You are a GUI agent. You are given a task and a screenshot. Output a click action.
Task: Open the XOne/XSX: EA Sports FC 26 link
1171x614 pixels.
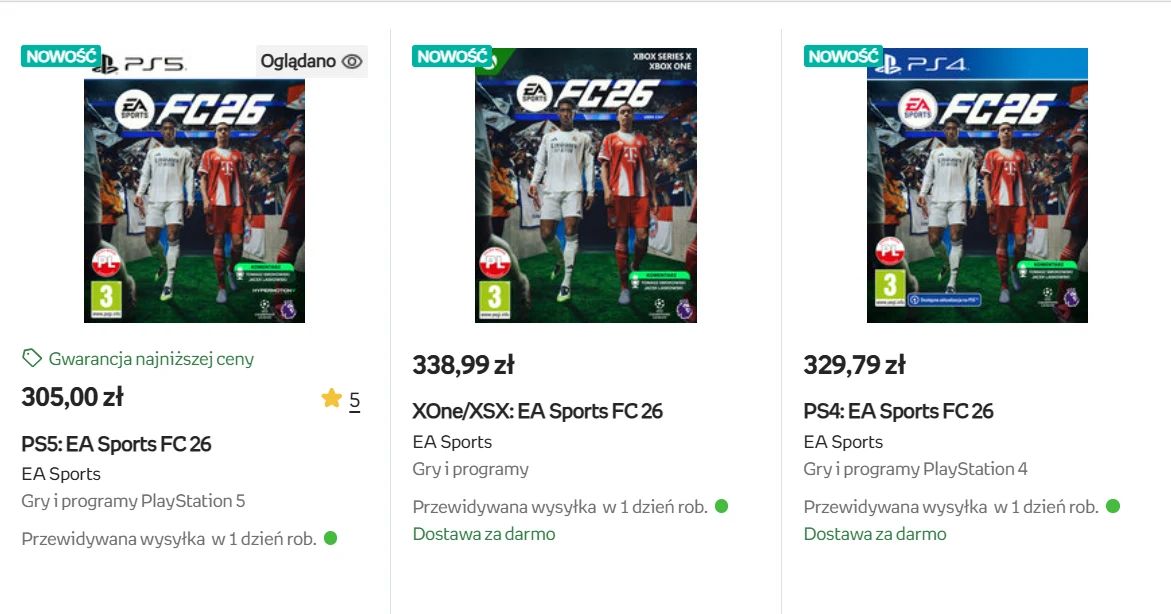pos(538,411)
